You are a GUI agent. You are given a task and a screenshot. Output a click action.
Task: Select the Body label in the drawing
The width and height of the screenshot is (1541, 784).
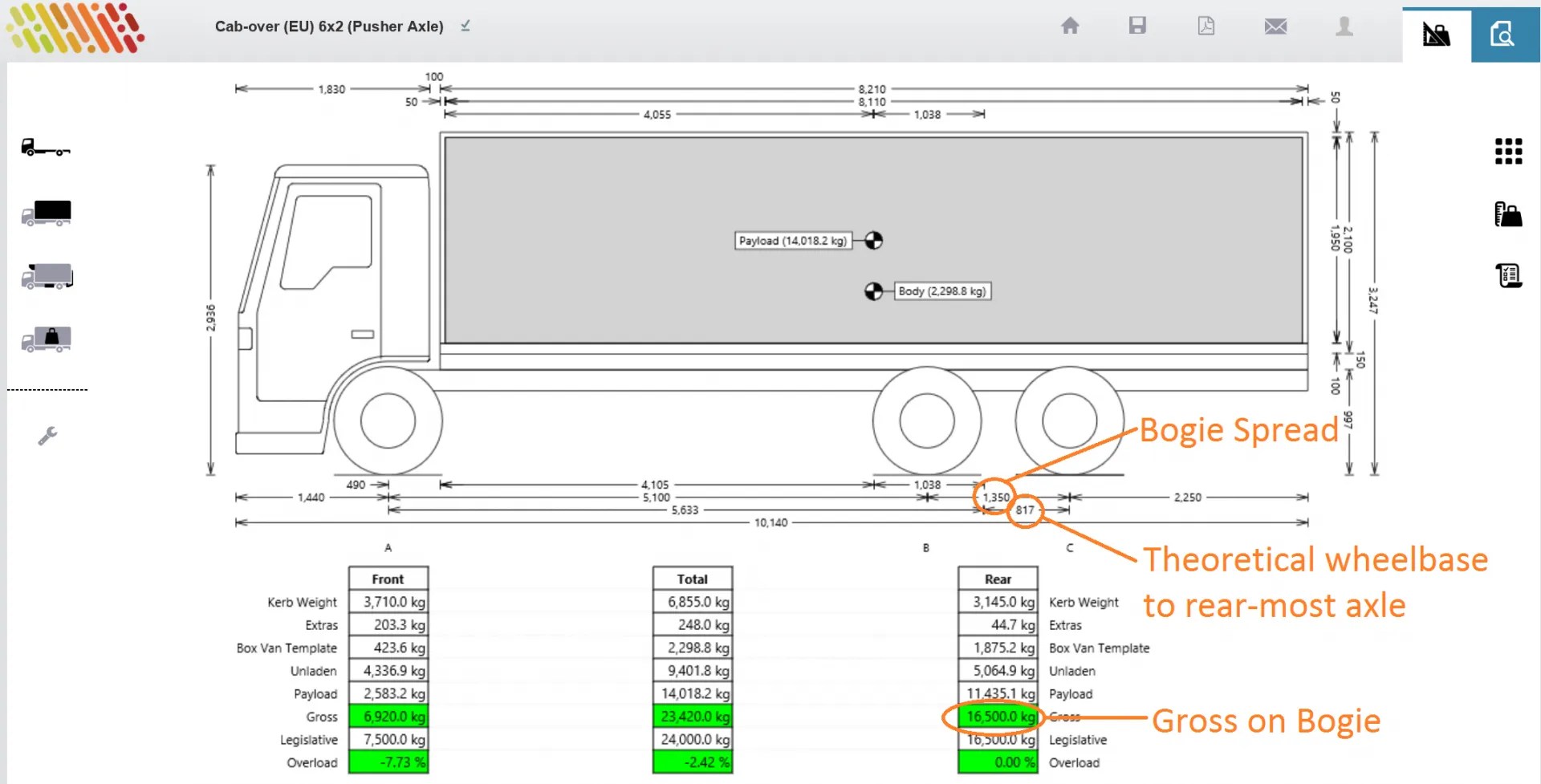942,291
